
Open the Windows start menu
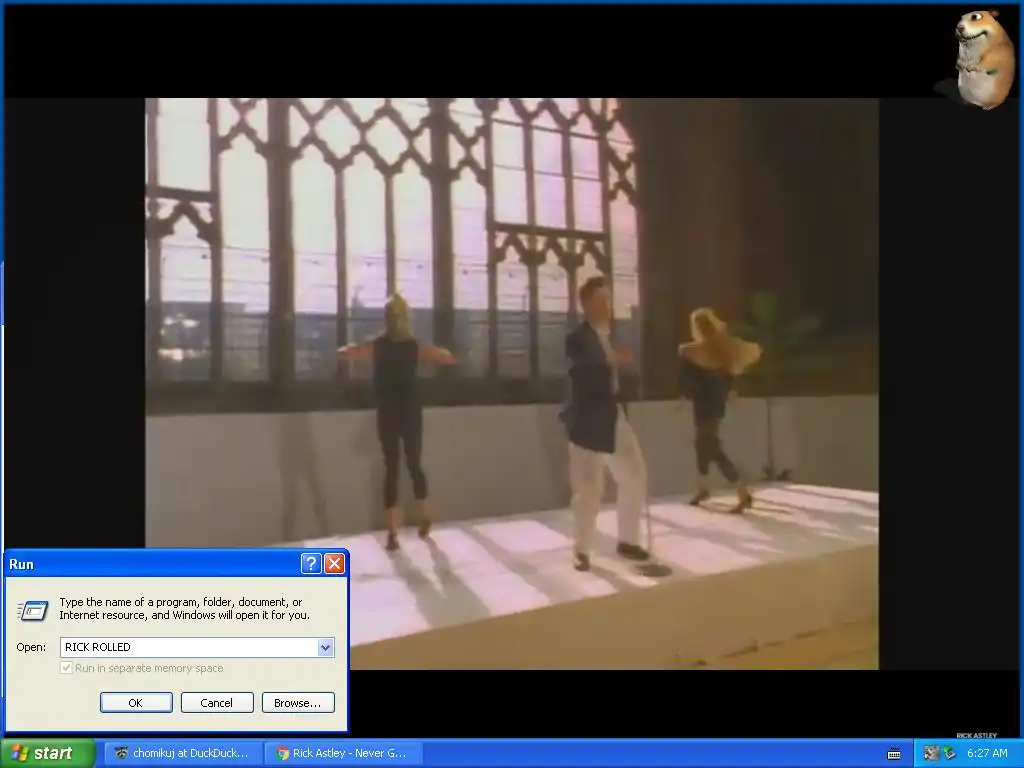click(47, 753)
